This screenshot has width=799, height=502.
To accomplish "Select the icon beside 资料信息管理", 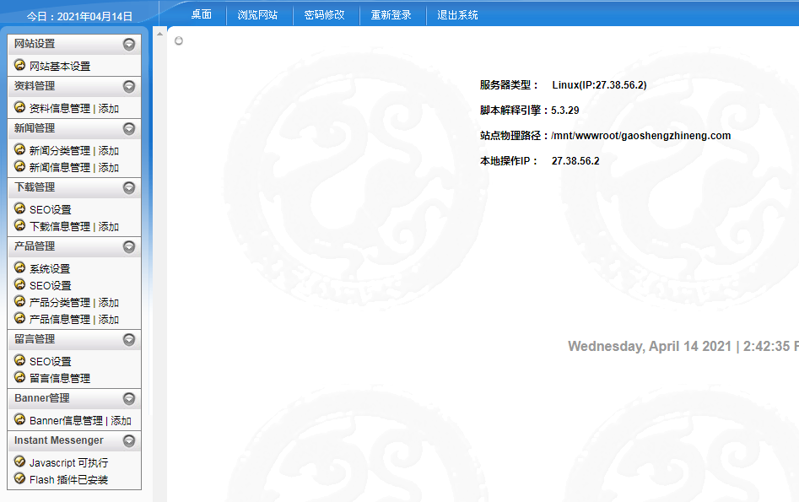I will [20, 108].
